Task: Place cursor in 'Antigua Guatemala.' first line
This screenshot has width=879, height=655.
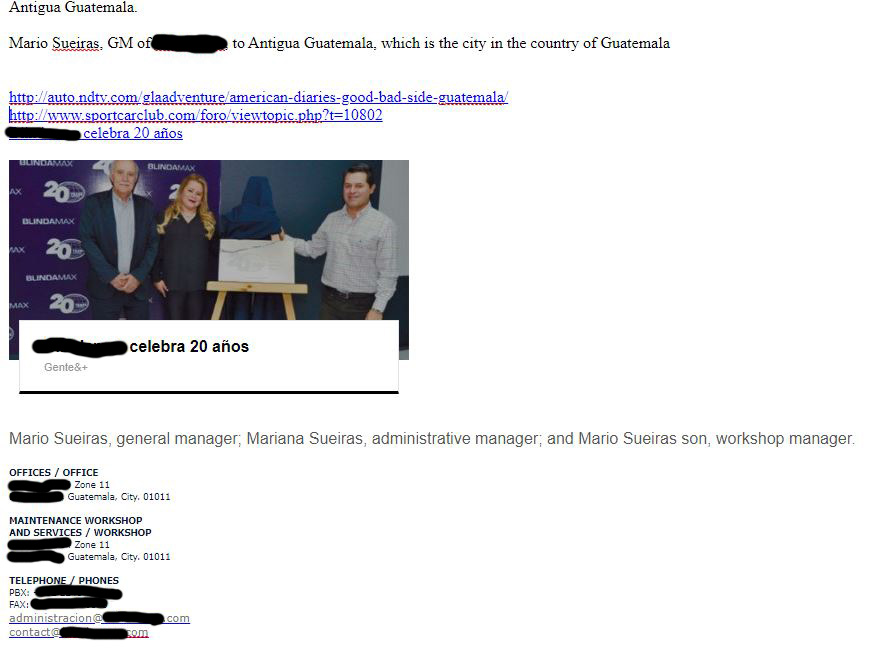Action: pos(73,7)
